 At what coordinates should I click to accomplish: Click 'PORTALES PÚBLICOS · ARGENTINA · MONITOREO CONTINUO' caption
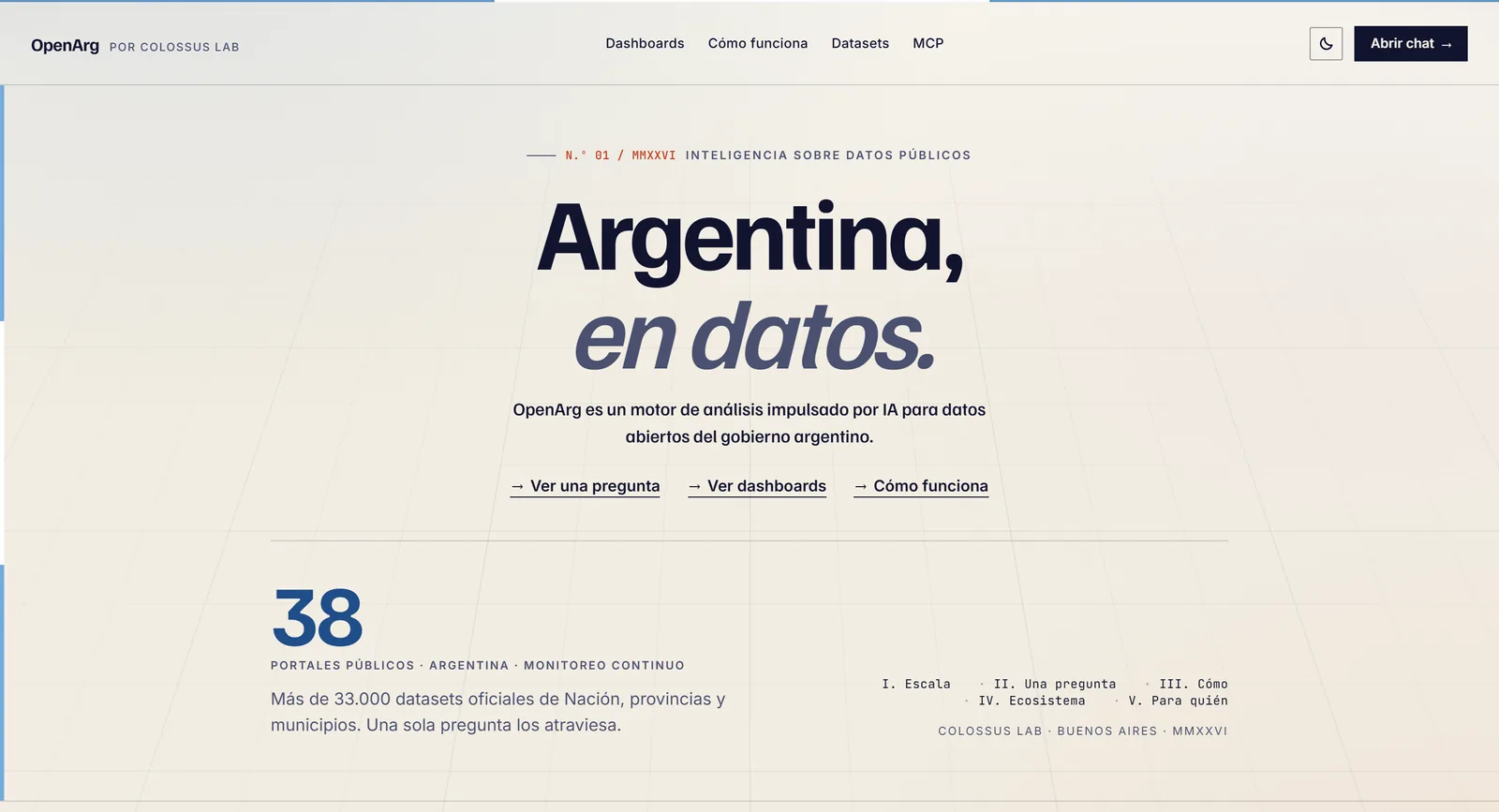point(478,665)
